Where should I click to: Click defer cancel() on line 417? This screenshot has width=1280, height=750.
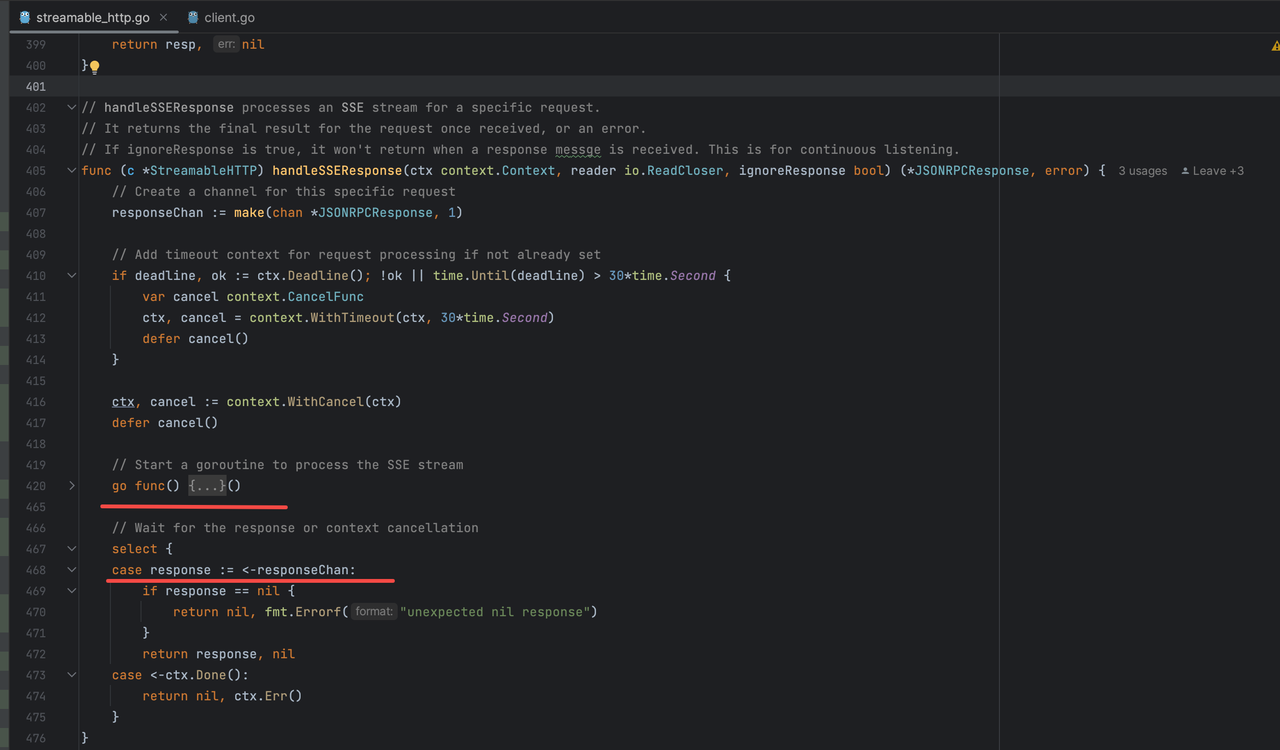point(165,422)
